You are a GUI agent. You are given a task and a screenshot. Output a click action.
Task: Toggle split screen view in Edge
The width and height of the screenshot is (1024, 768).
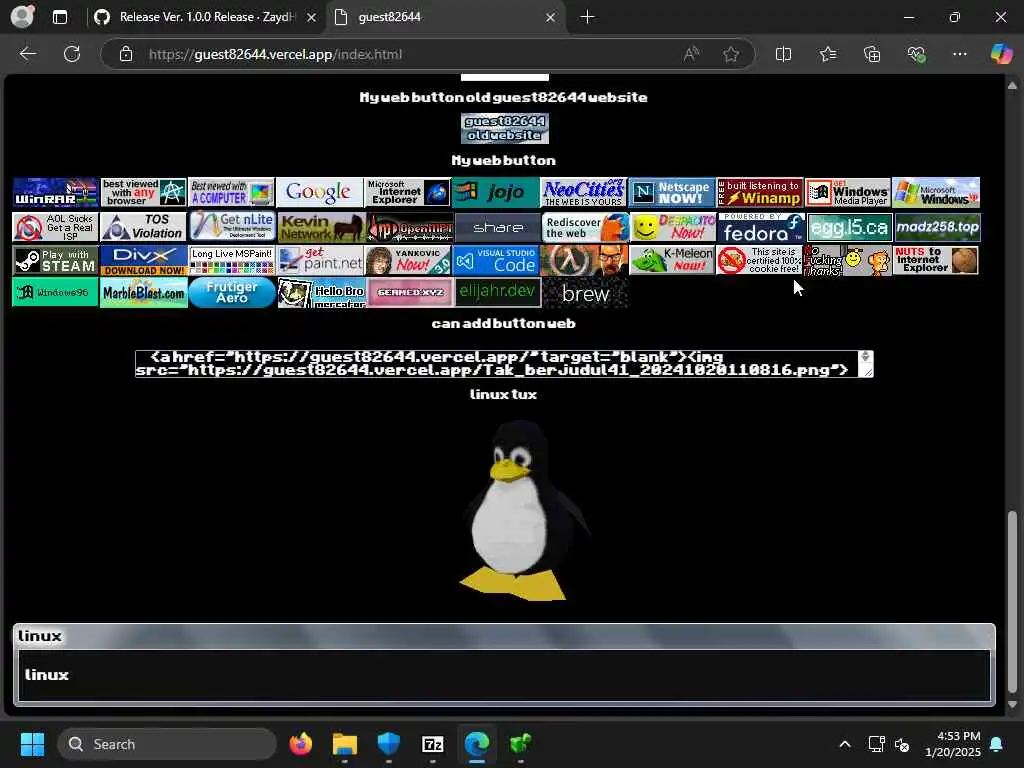[x=783, y=54]
